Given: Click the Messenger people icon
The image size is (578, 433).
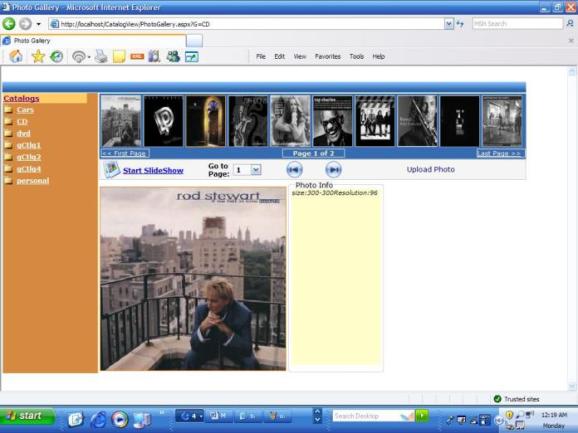Looking at the screenshot, I should pyautogui.click(x=173, y=56).
